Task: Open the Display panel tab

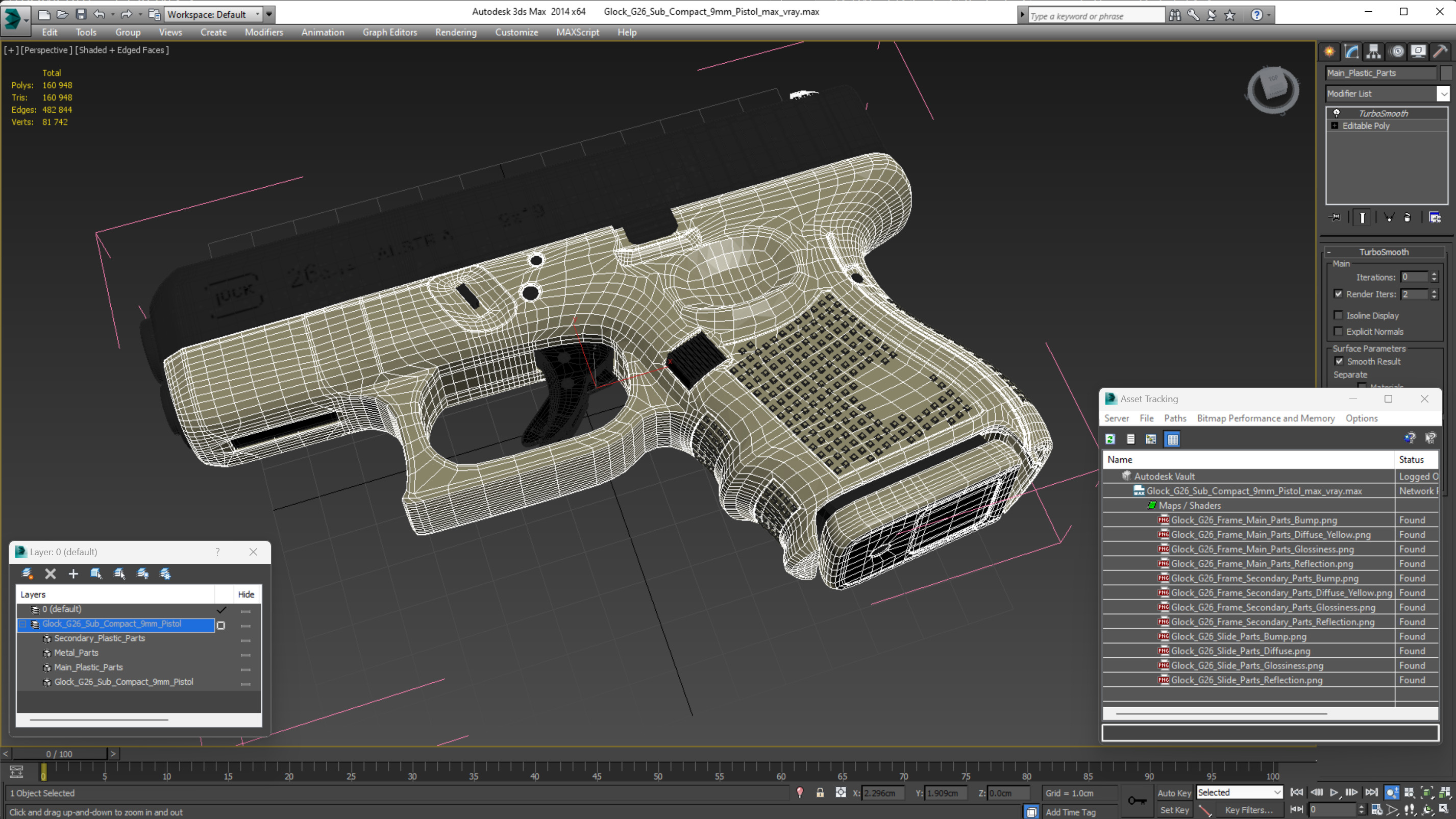Action: (x=1418, y=52)
